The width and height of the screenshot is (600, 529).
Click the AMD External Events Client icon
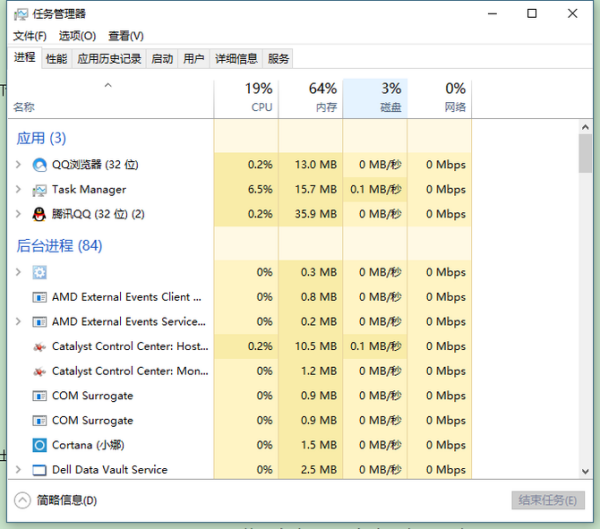[x=40, y=297]
